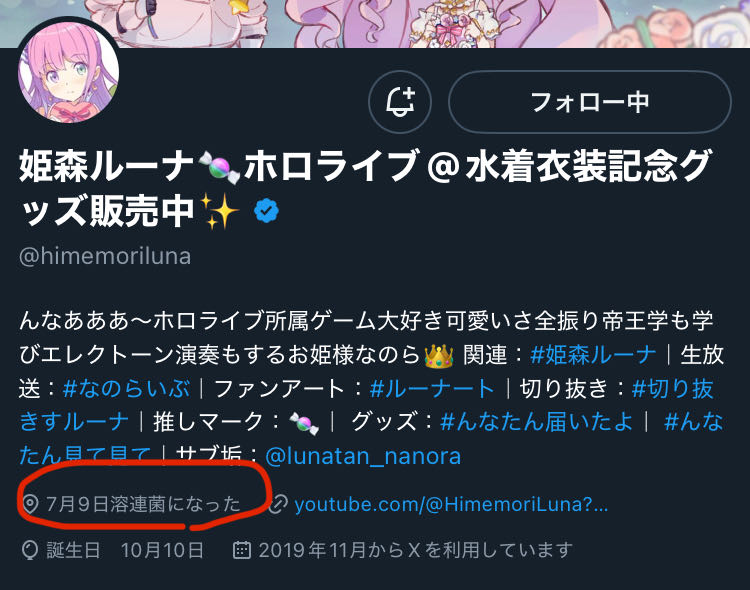Open the #なのらいぶ hashtag
This screenshot has height=590, width=750.
126,389
